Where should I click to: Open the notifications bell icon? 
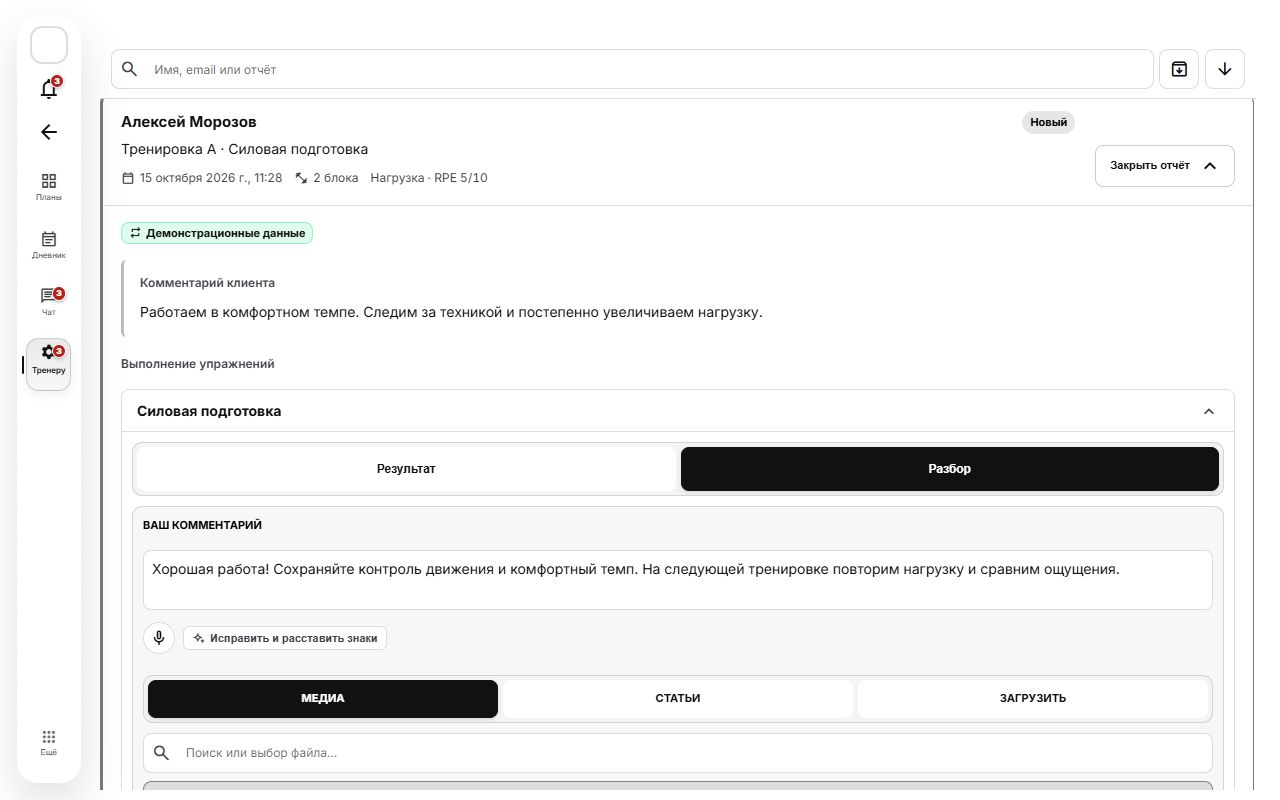tap(49, 88)
